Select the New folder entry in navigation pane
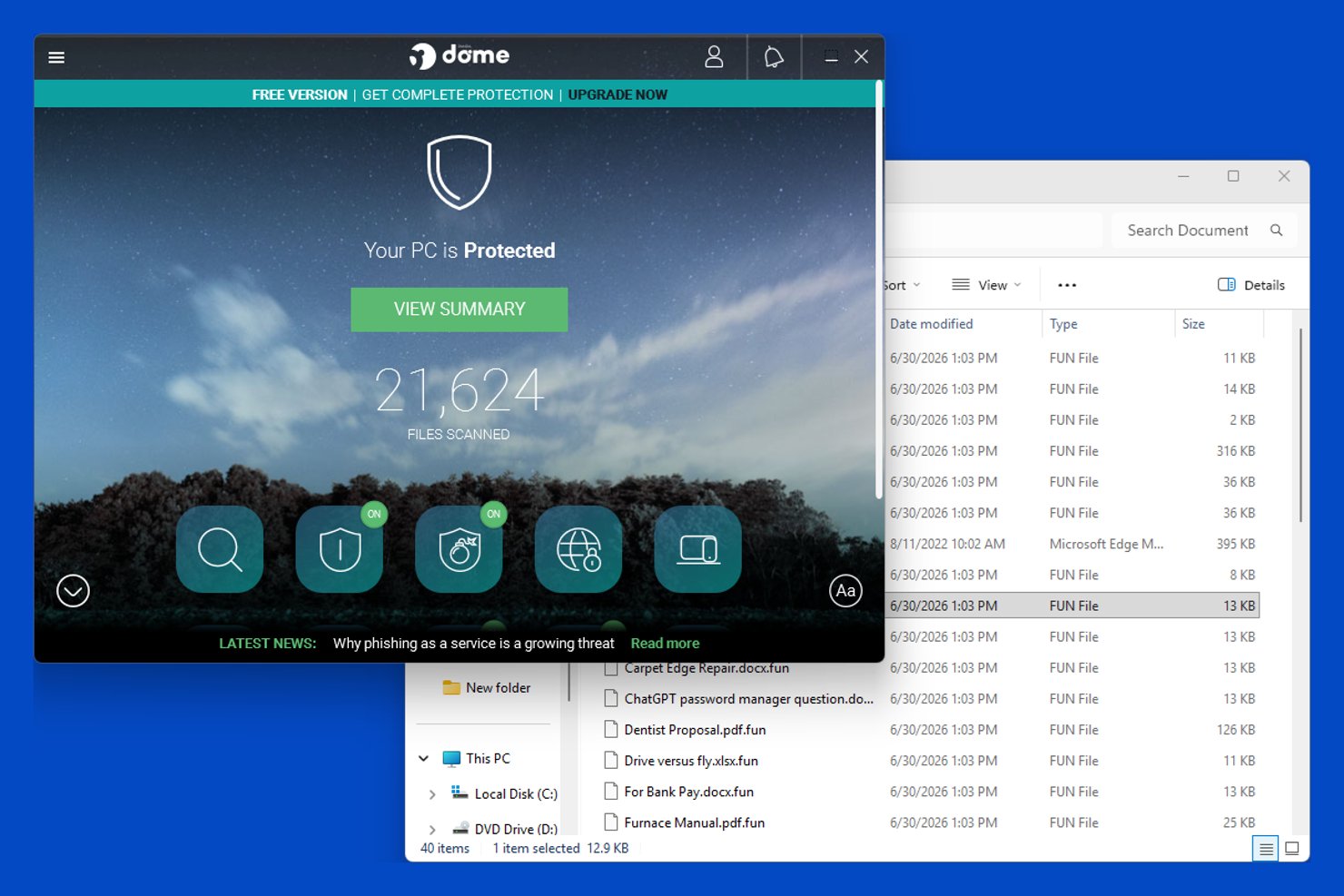This screenshot has width=1344, height=896. (x=498, y=688)
